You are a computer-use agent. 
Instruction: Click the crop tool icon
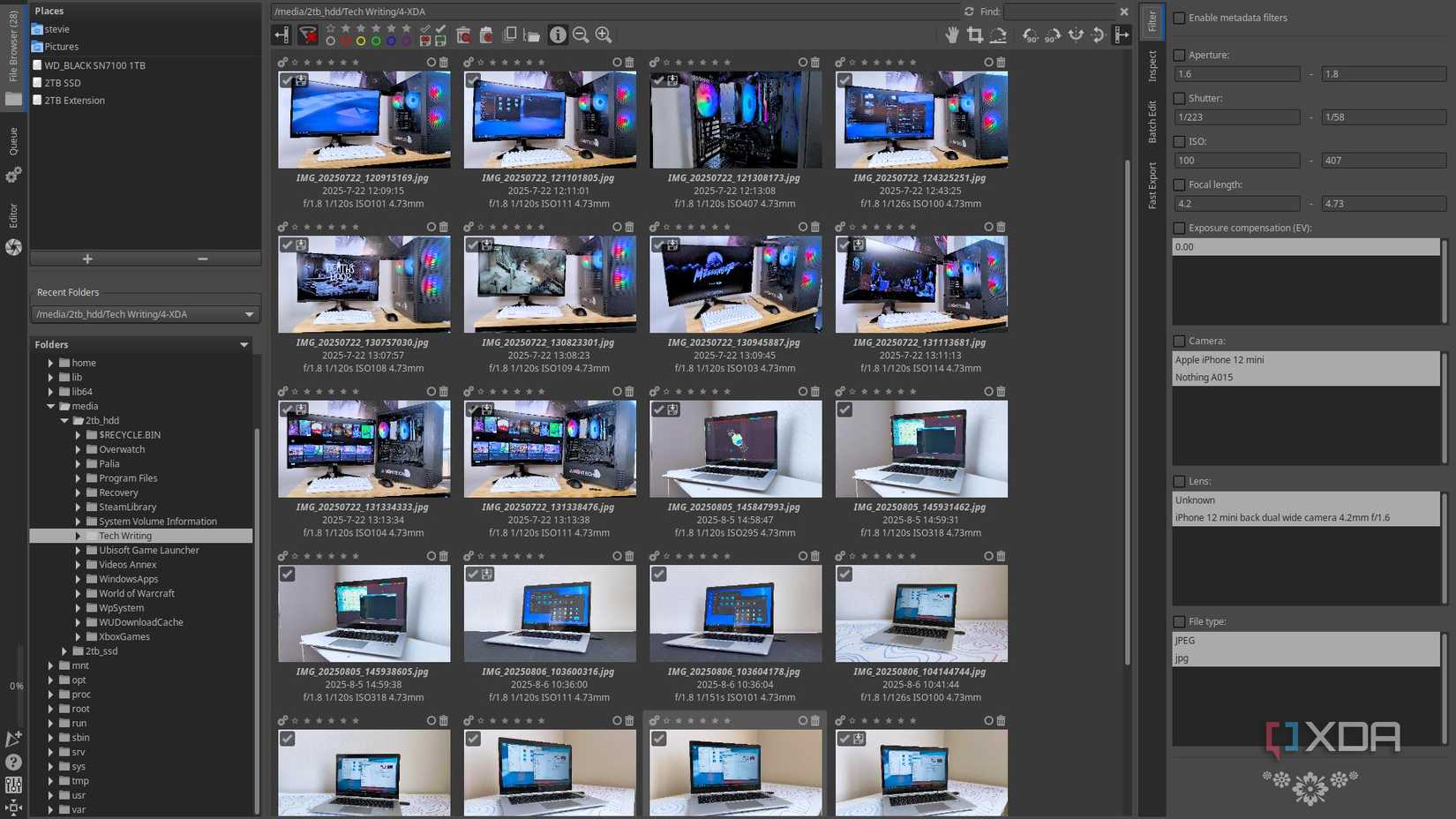coord(975,35)
